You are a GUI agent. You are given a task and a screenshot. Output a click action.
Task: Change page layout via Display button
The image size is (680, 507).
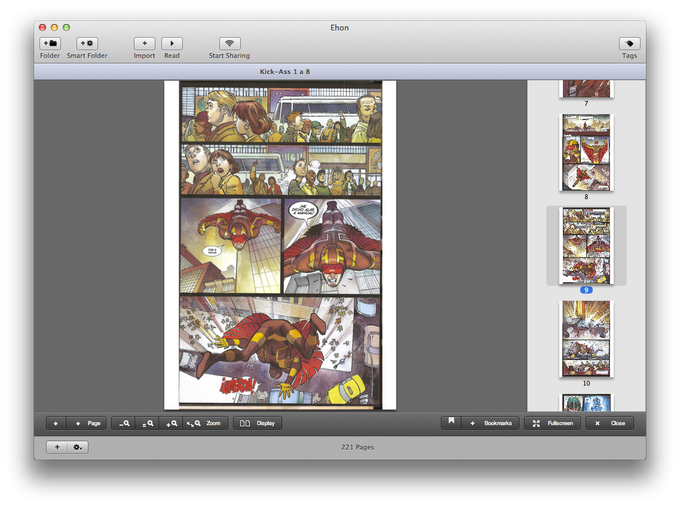click(258, 423)
